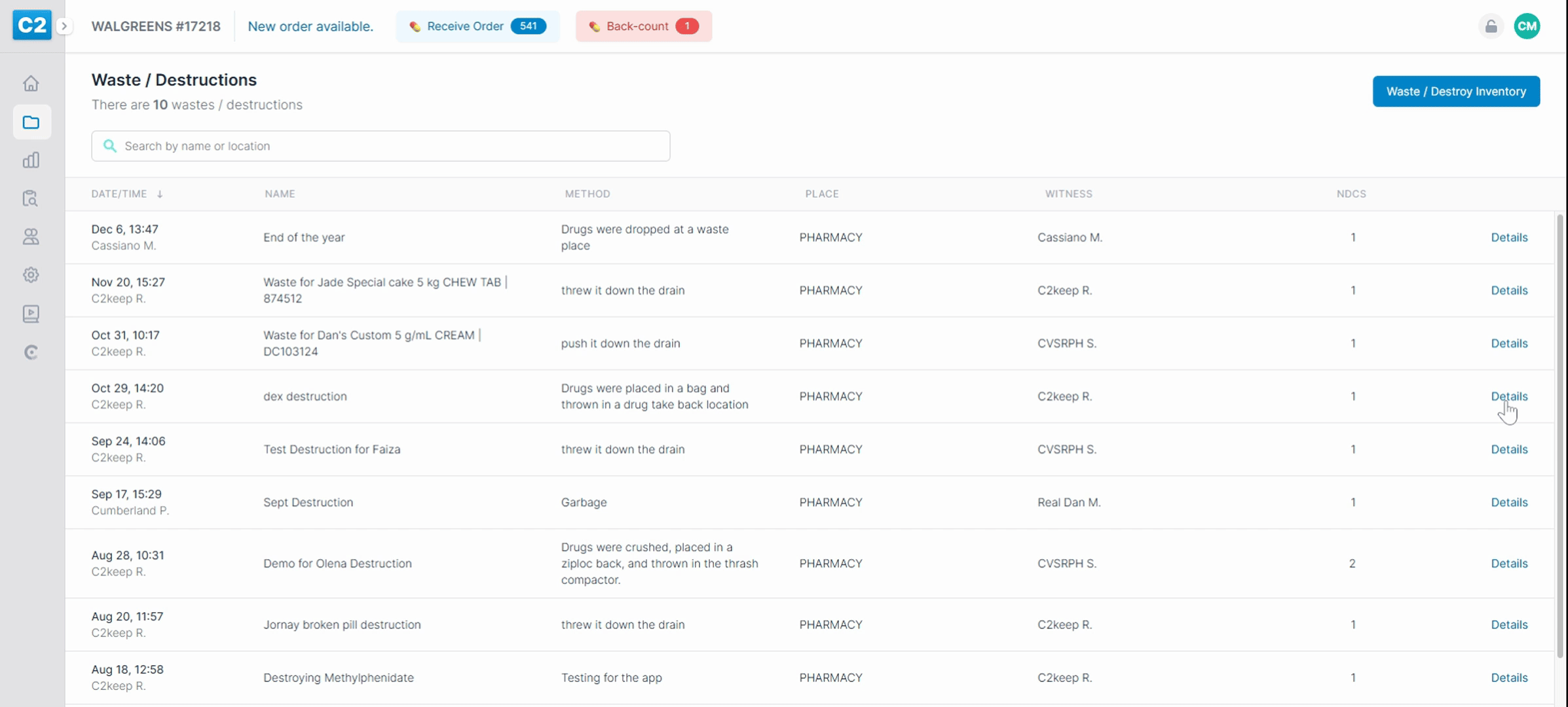
Task: Open the settings gear icon
Action: coord(31,275)
